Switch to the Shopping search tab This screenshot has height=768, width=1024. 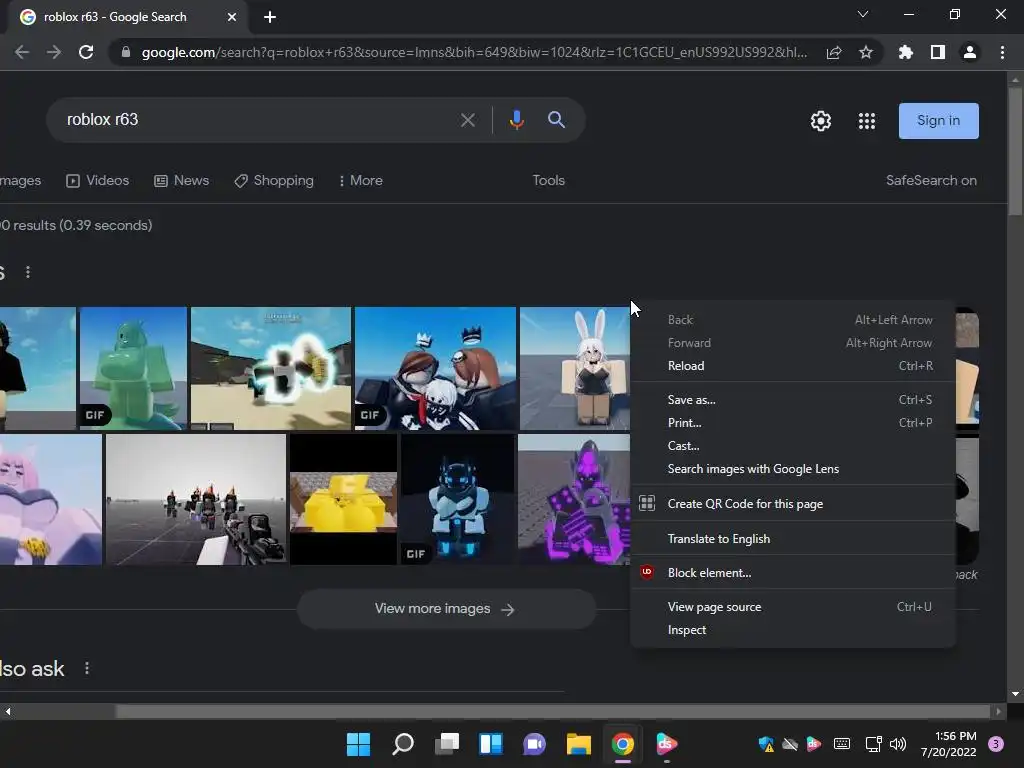(x=274, y=180)
